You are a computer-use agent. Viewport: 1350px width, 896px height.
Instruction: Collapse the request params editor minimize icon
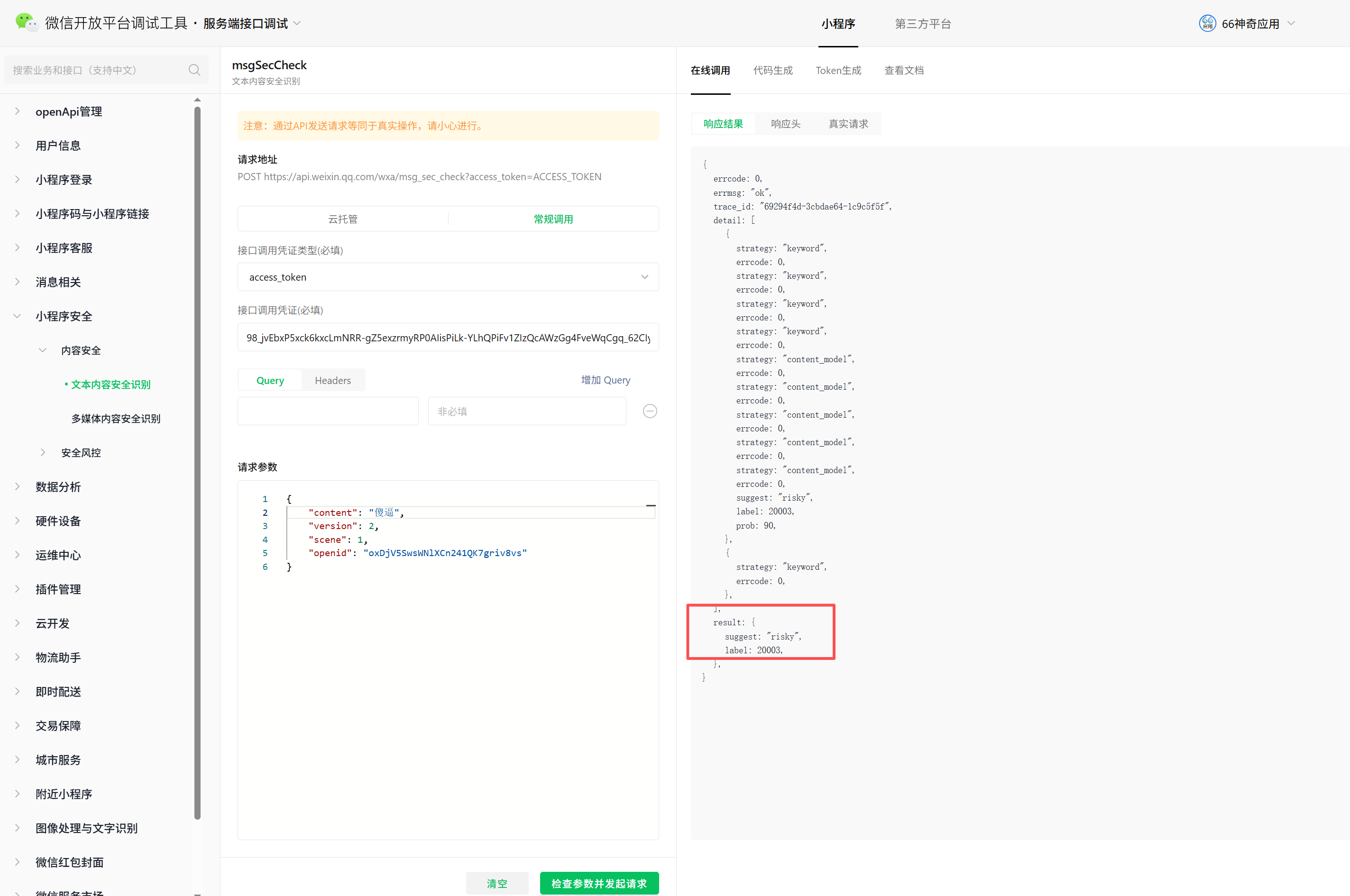(651, 506)
